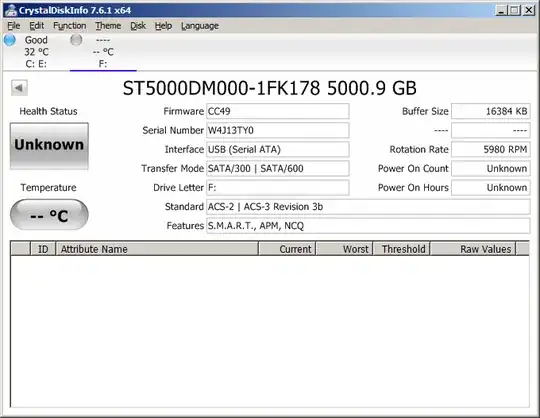Click the Raw Values column header

473,249
